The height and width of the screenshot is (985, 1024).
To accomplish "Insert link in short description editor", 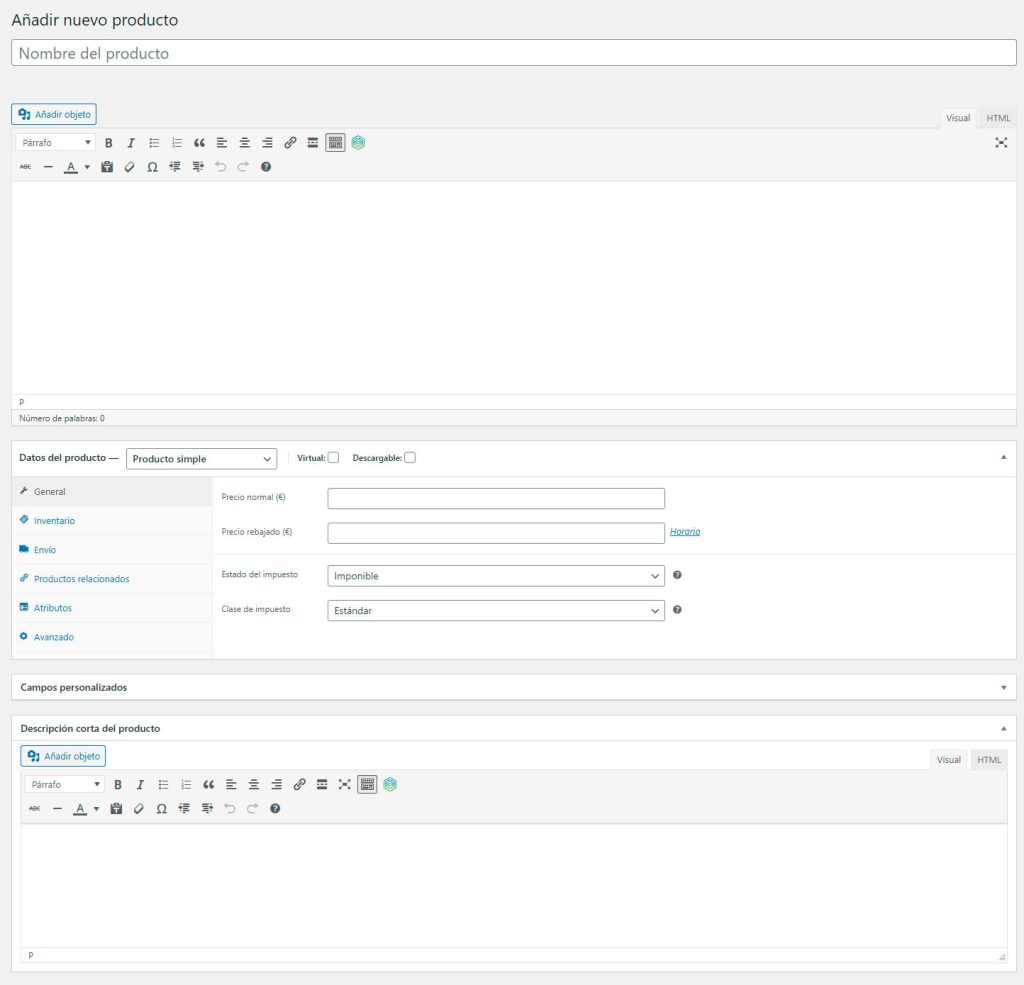I will coord(299,784).
